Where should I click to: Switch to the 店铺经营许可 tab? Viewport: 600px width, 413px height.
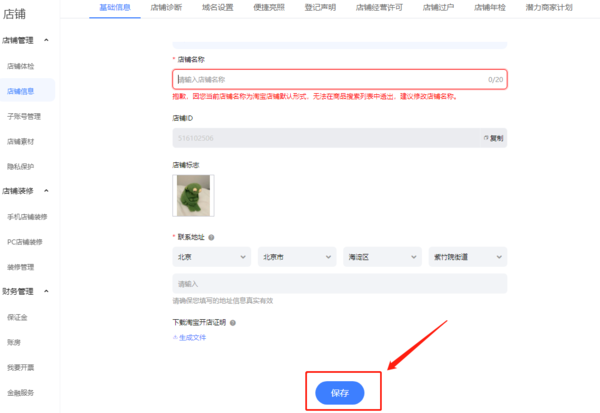(x=379, y=8)
